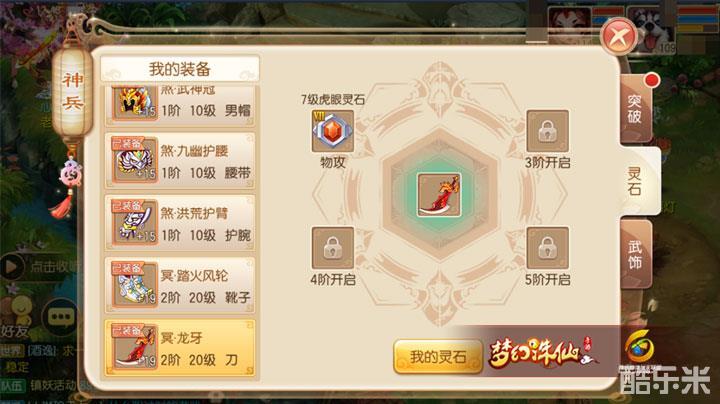Close the 神兵 panel with red X
This screenshot has width=720, height=404.
619,36
